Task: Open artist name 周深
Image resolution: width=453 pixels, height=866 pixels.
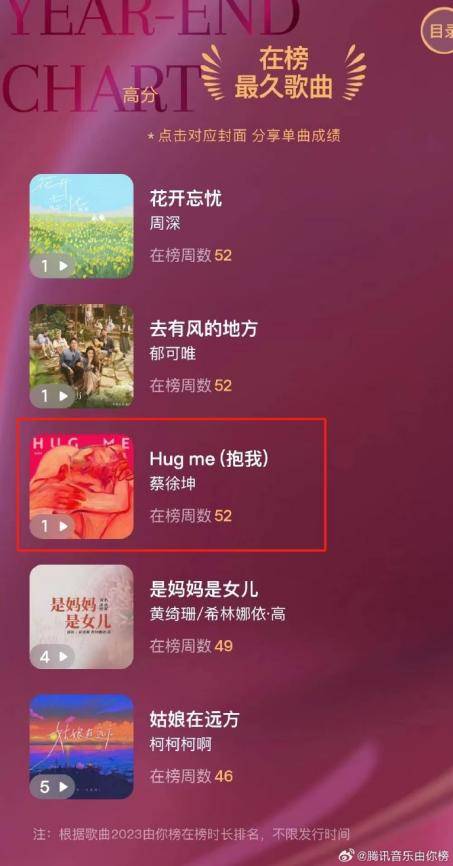Action: click(165, 224)
